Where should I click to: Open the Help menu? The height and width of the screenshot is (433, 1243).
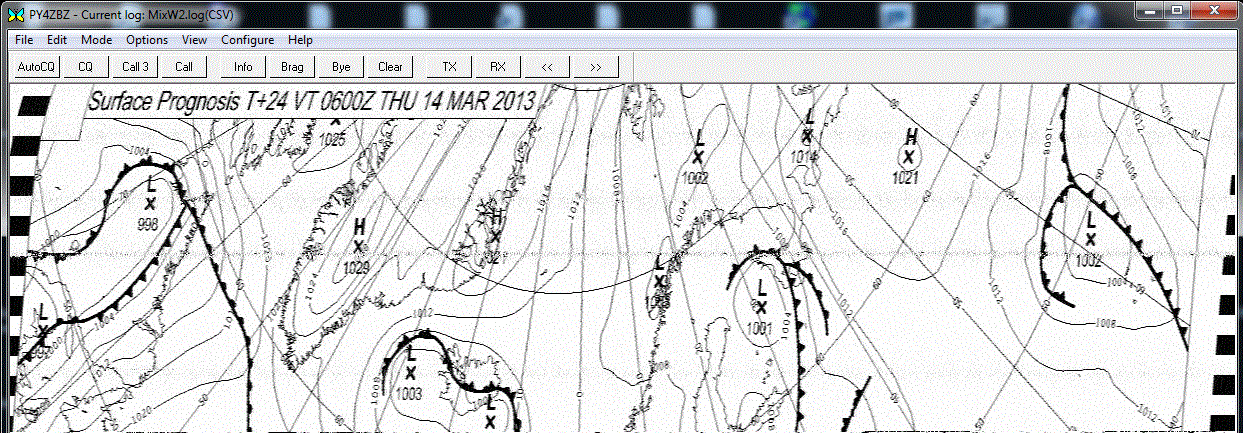(x=300, y=40)
